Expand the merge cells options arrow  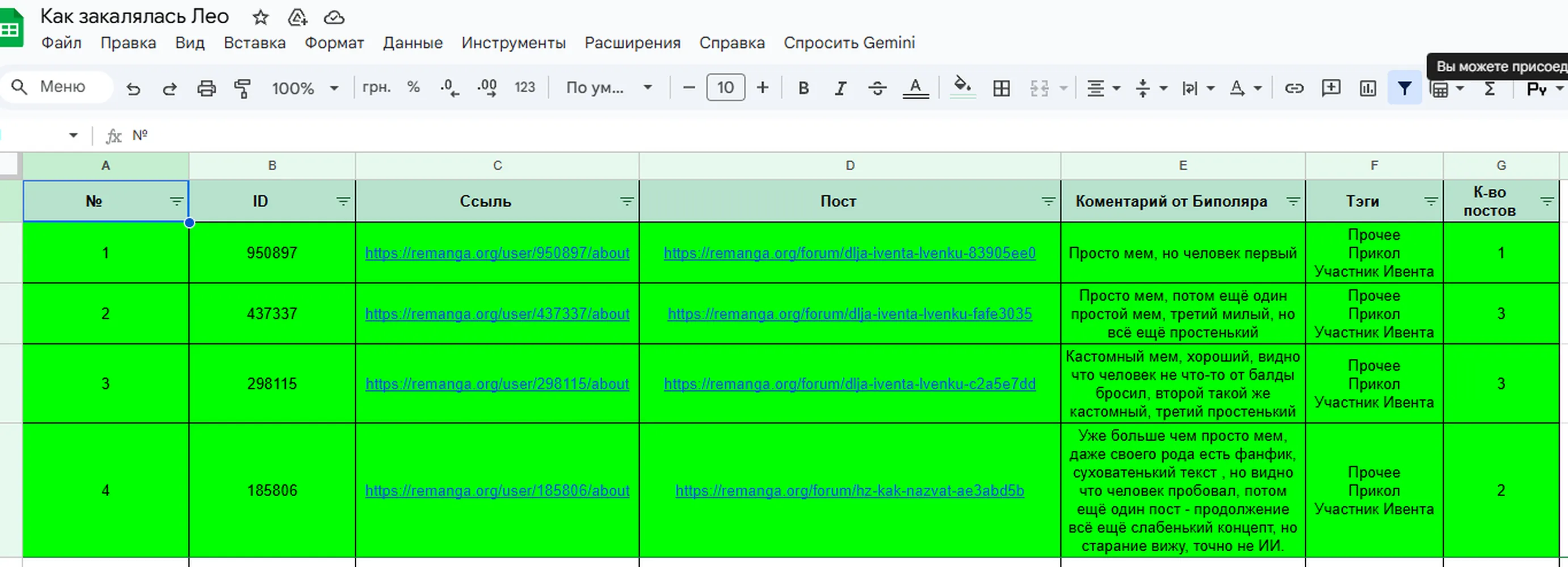coord(1064,89)
